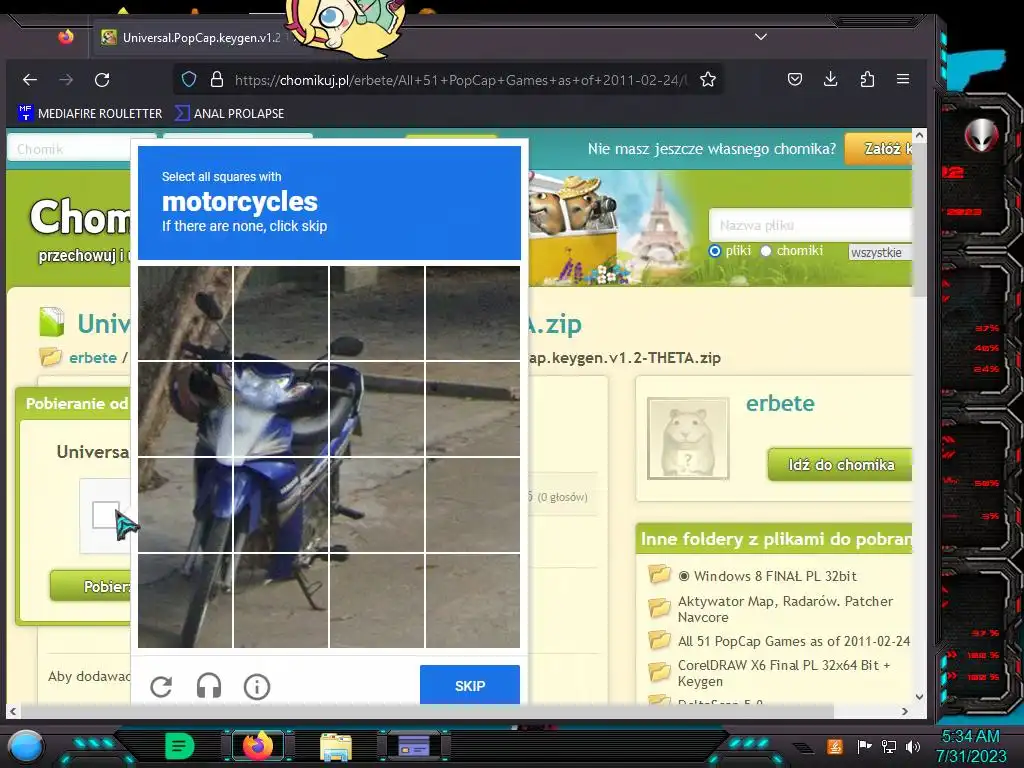The image size is (1024, 768).
Task: Bookmark this page with the star icon
Action: pyautogui.click(x=708, y=80)
